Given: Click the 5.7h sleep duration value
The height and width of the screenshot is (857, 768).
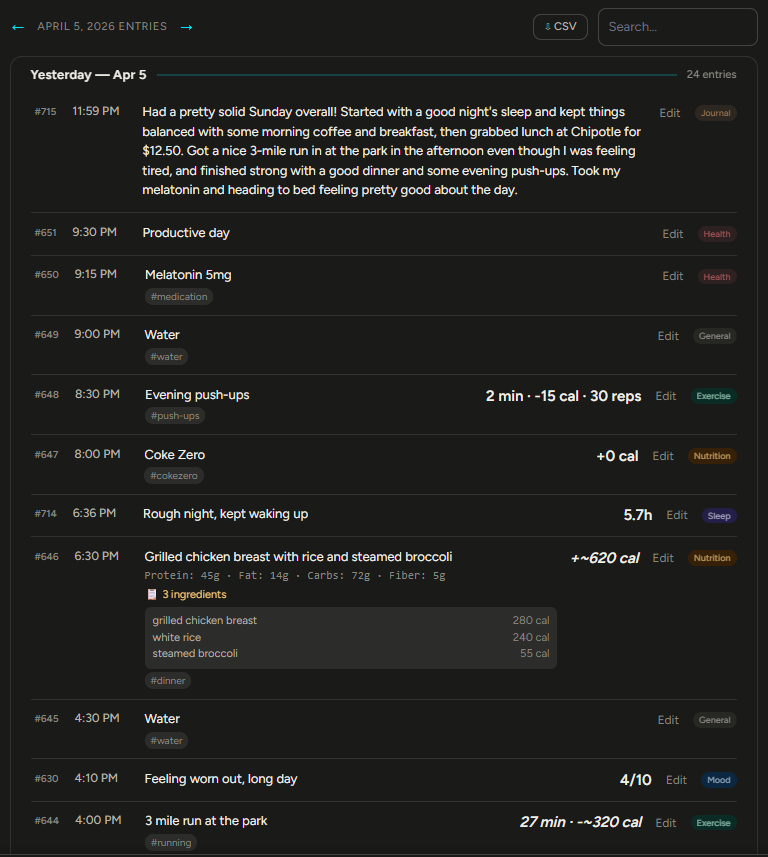Looking at the screenshot, I should (x=636, y=514).
